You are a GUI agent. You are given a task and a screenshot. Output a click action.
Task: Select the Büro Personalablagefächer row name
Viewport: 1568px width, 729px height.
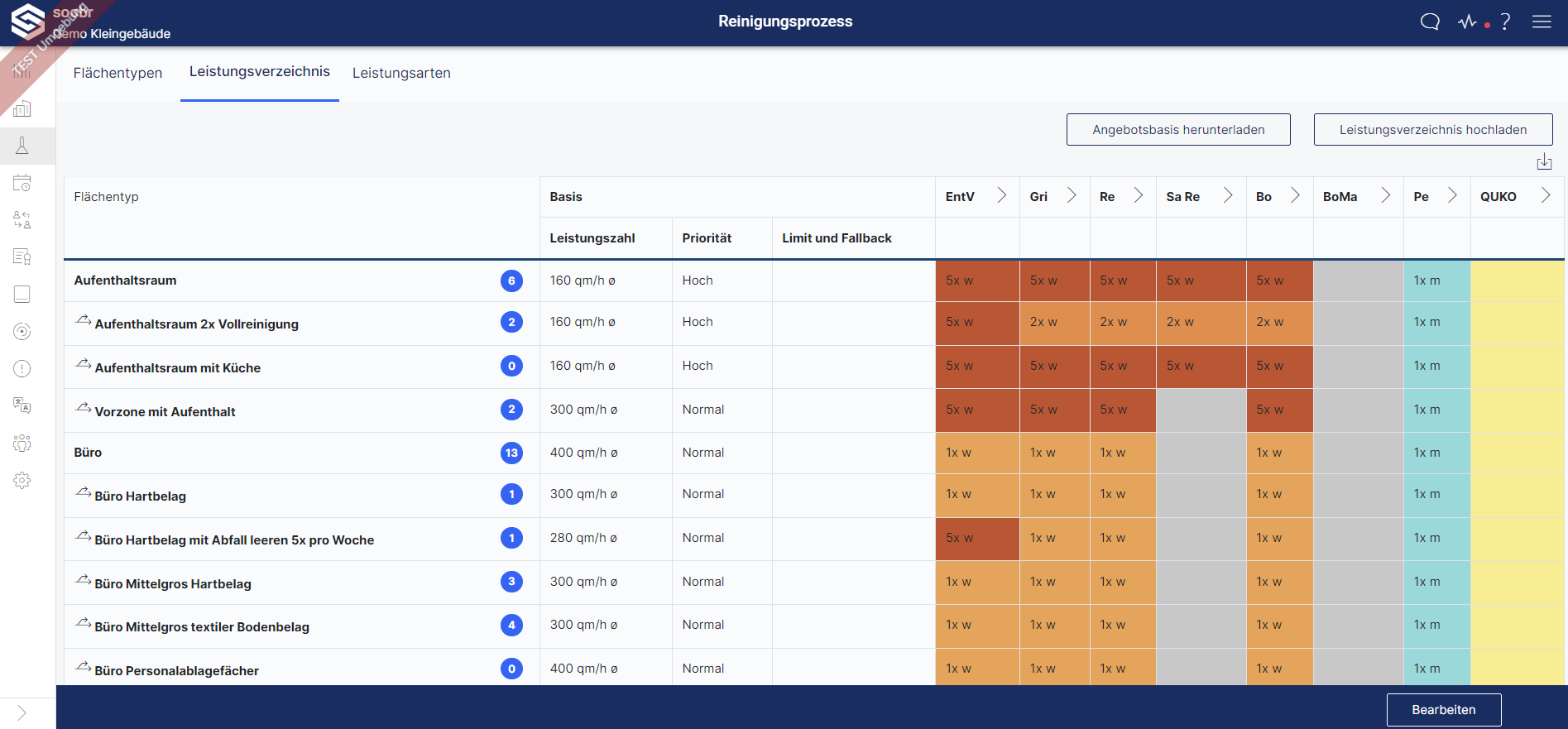pyautogui.click(x=177, y=671)
